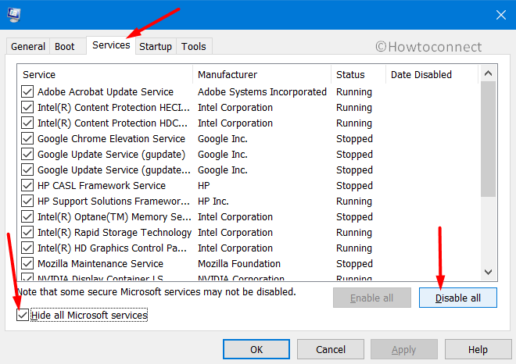Toggle Intel(R) Content Protection HDC service checkbox

pyautogui.click(x=27, y=123)
